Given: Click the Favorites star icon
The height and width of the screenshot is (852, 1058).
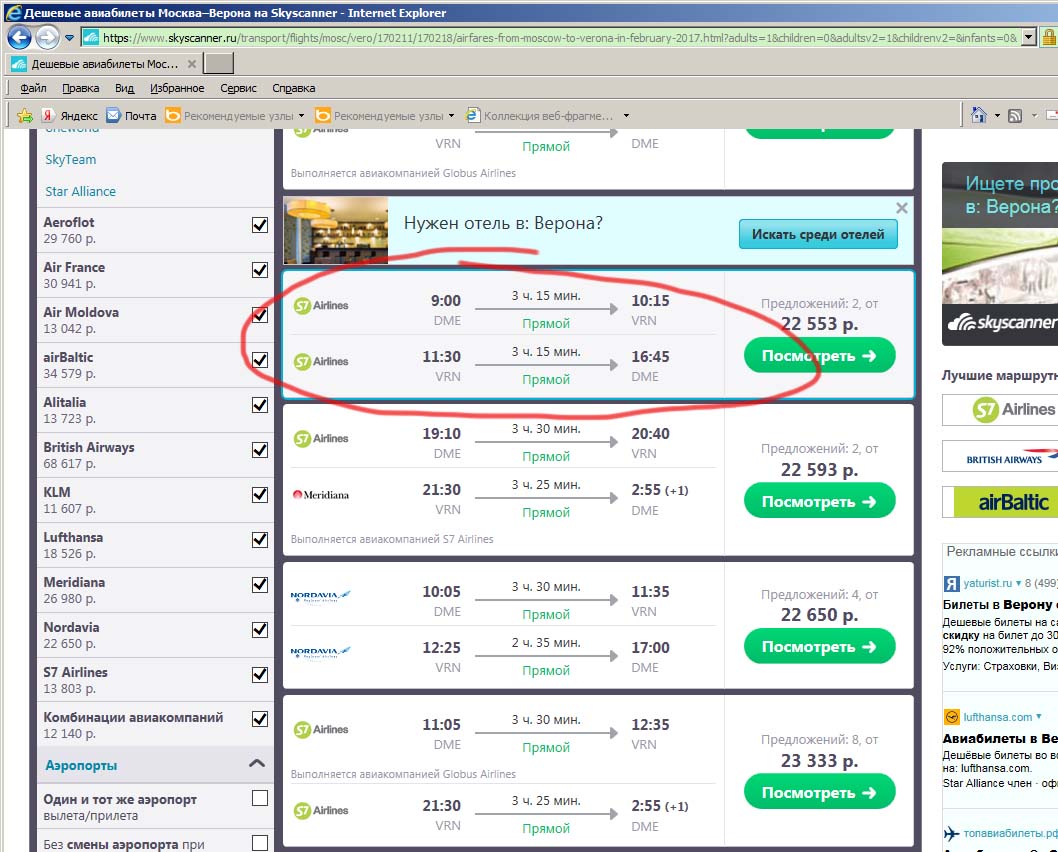Looking at the screenshot, I should click(x=25, y=115).
